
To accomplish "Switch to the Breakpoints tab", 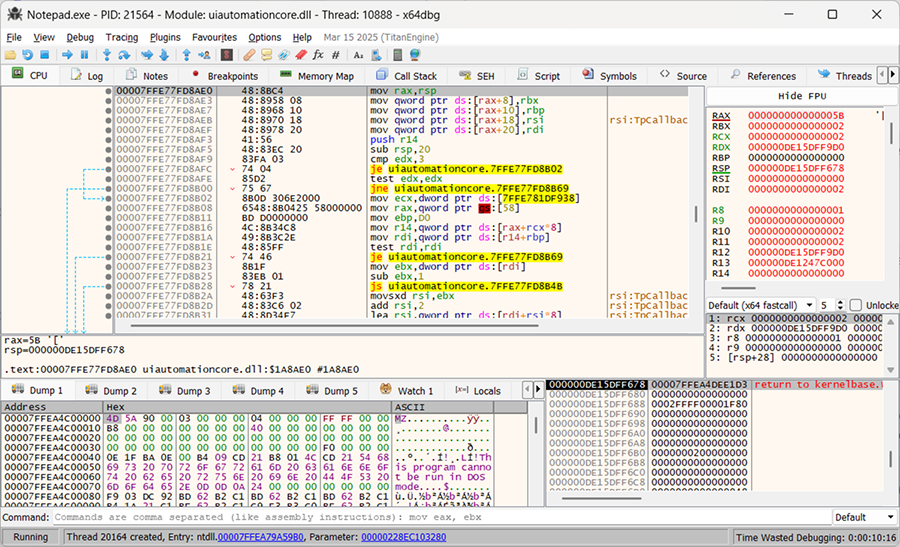I will pos(225,76).
